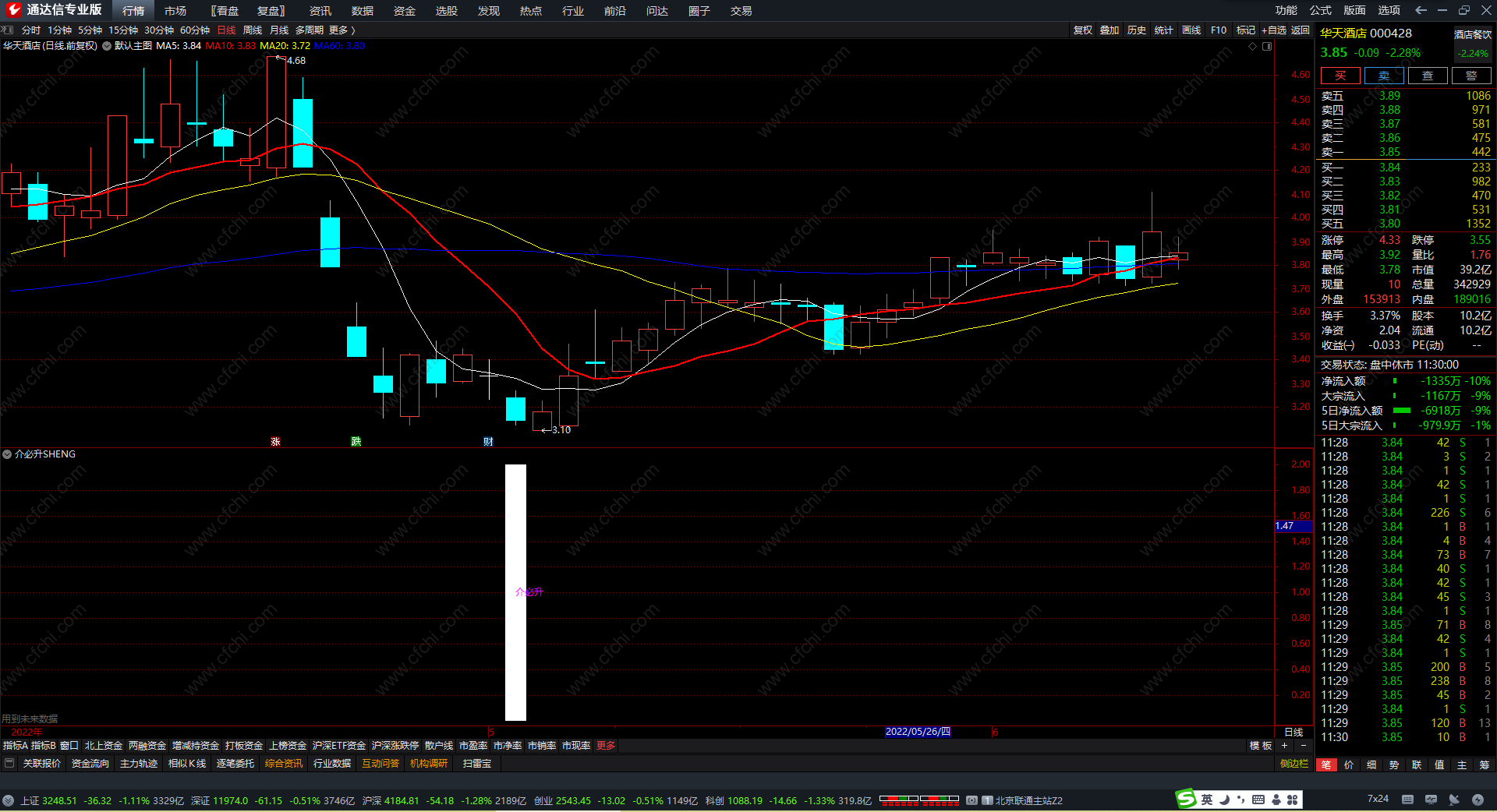1497x812 pixels.
Task: Click the minus button beside 模板
Action: 1303,746
